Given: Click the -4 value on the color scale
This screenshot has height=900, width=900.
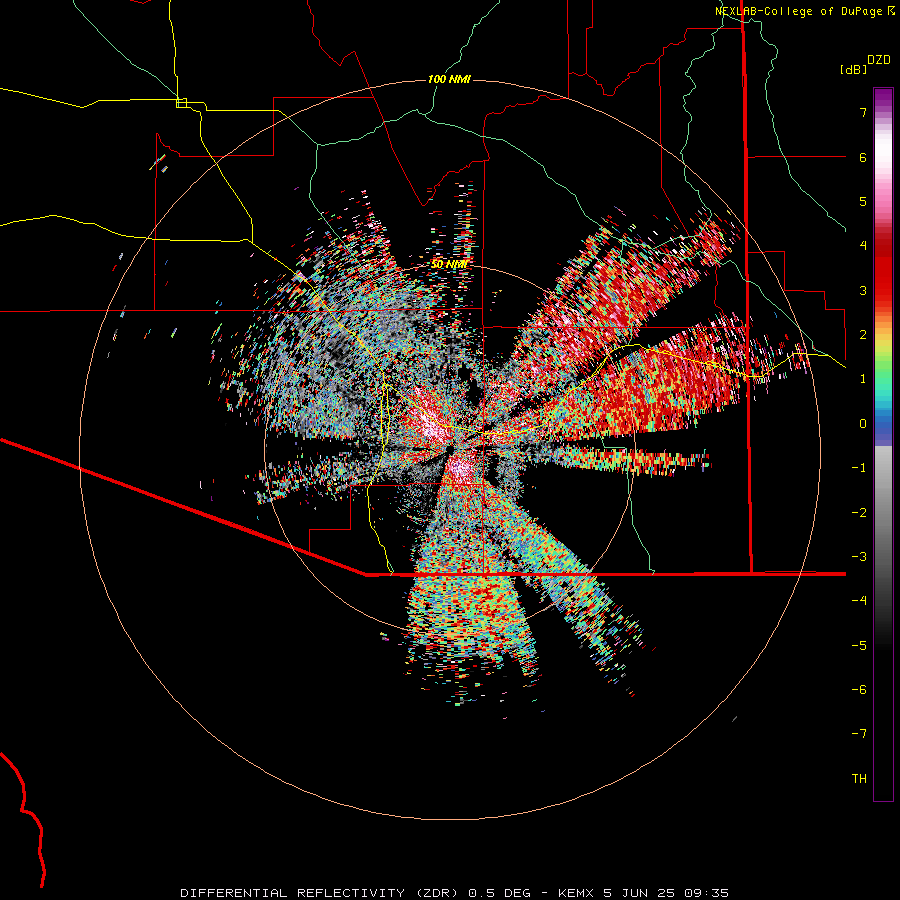Looking at the screenshot, I should click(859, 601).
